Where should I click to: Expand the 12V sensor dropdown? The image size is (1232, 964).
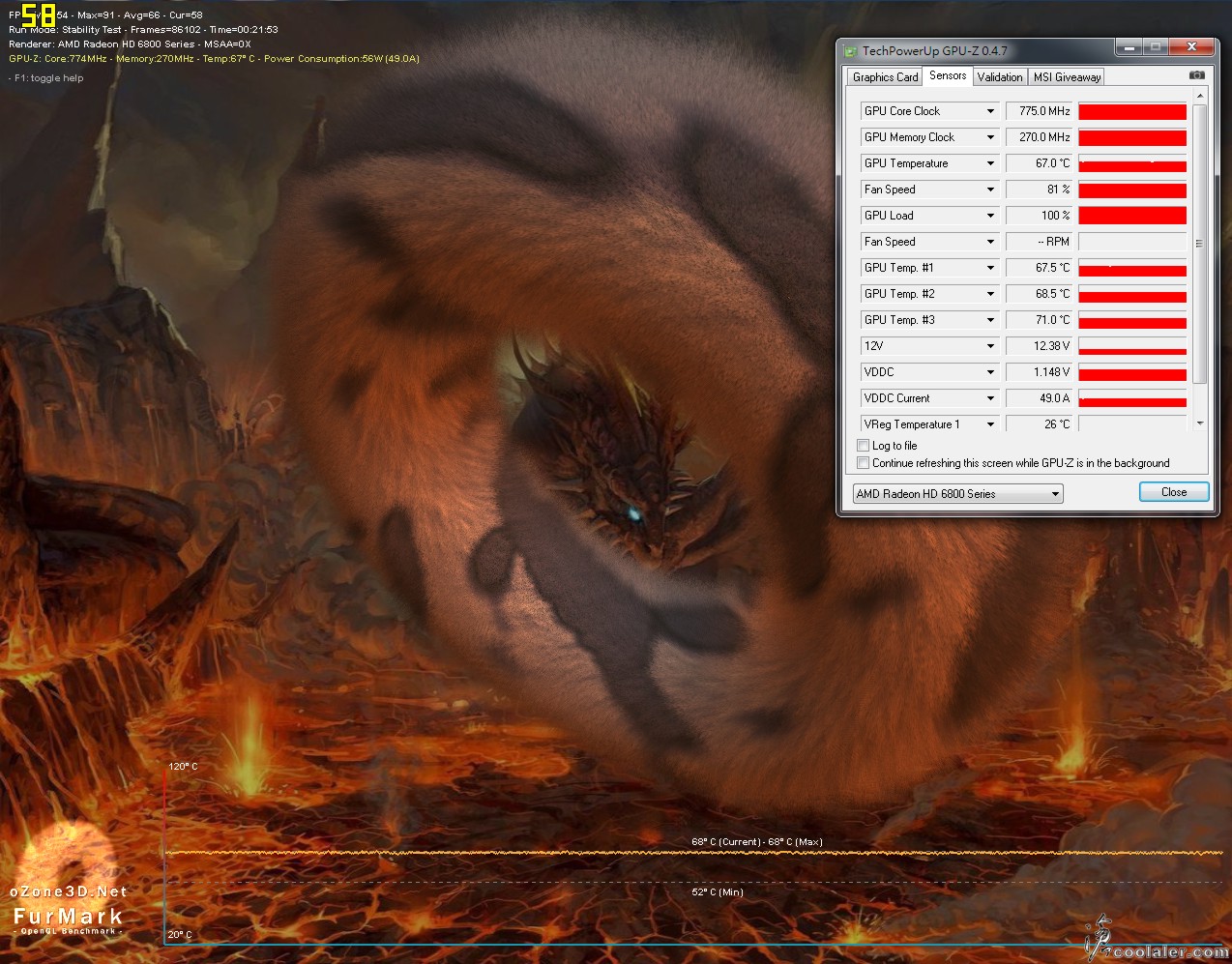(990, 346)
